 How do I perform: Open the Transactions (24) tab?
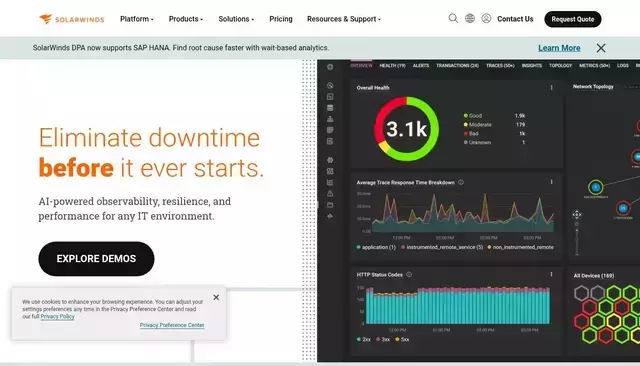(457, 66)
